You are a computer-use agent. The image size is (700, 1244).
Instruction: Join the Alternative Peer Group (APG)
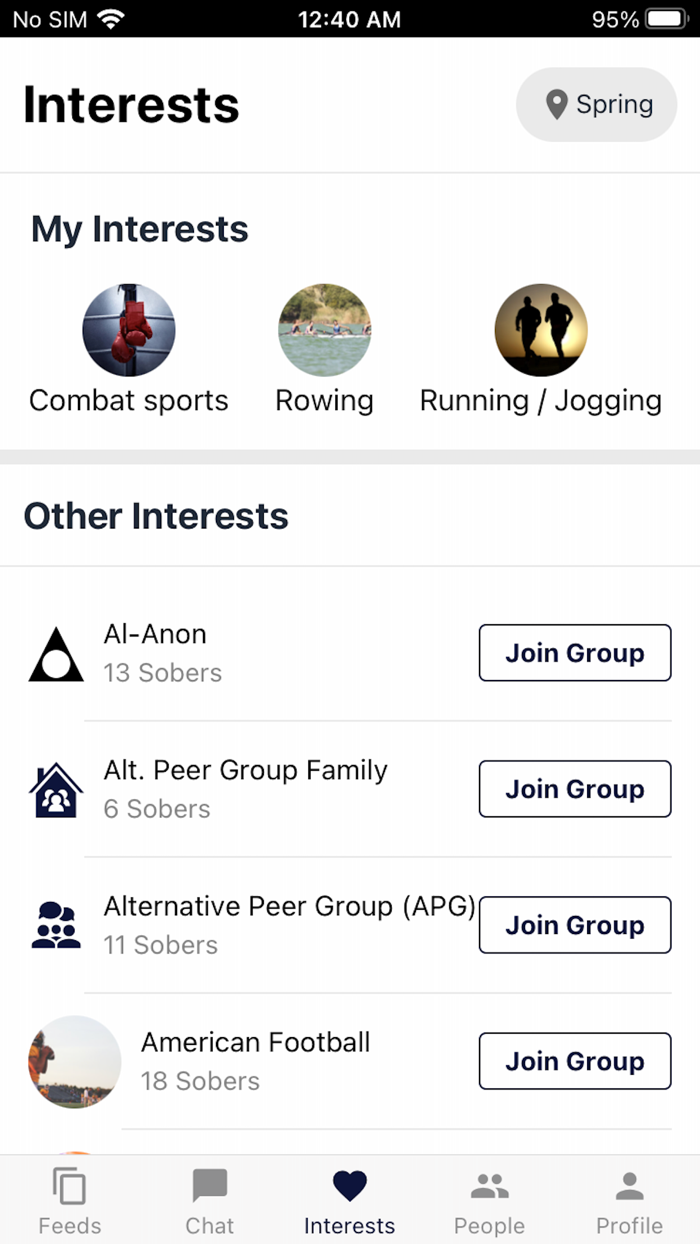(574, 925)
